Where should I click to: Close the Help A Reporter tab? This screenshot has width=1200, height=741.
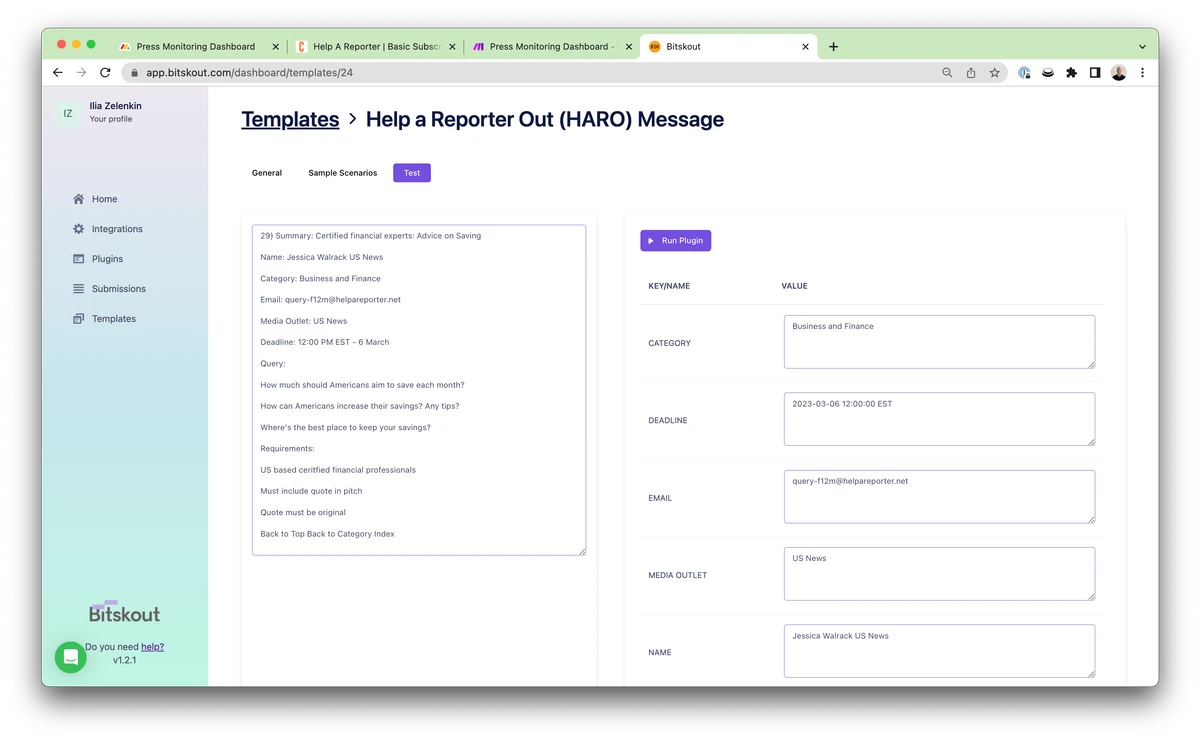click(452, 46)
